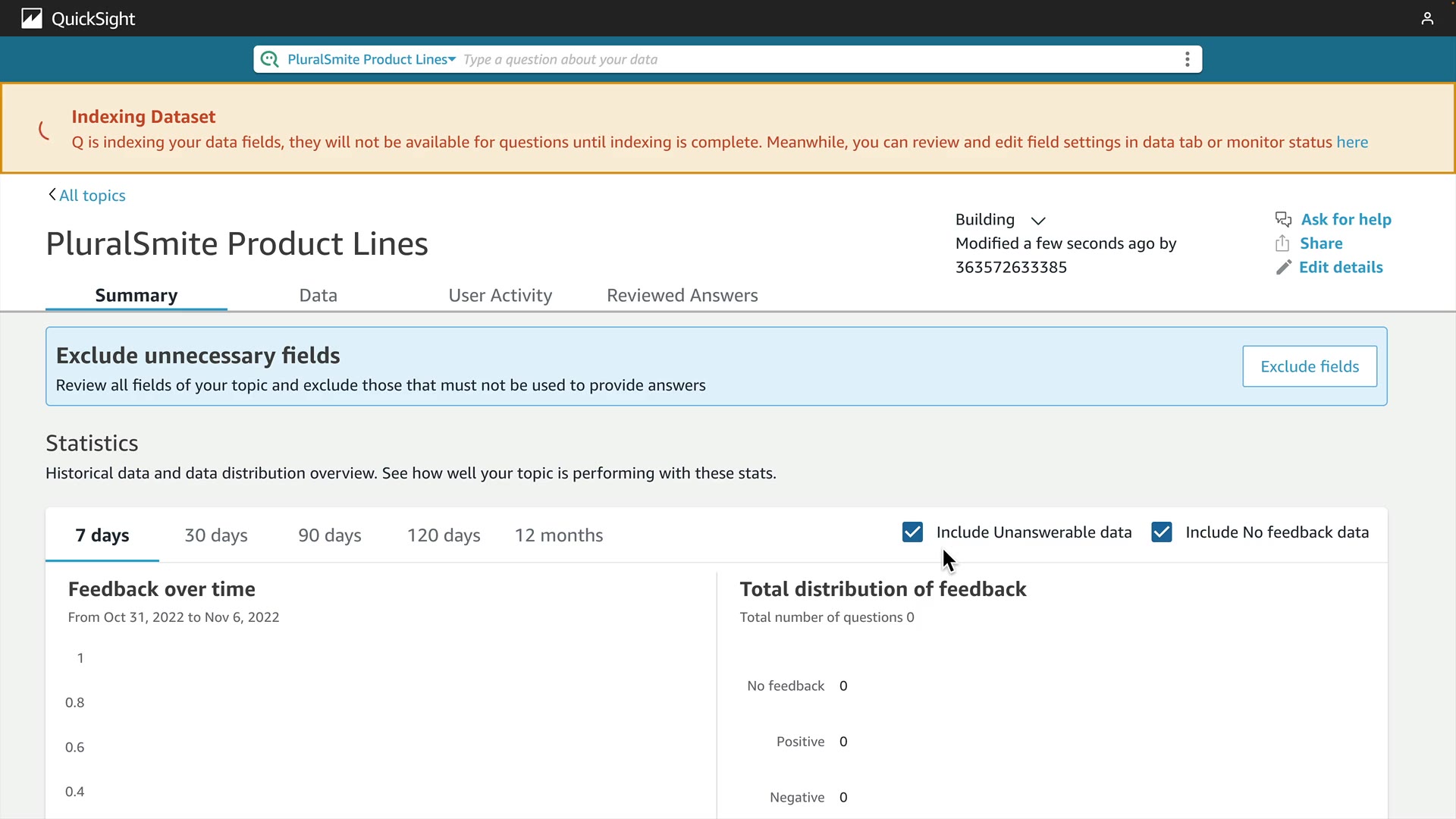Click the back arrow beside All topics
Viewport: 1456px width, 819px height.
click(52, 195)
